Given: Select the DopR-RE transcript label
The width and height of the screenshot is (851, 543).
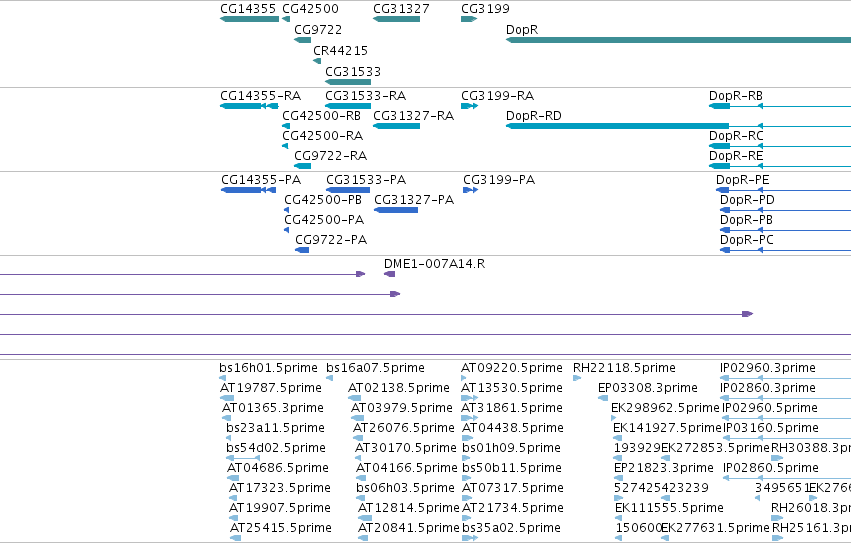Looking at the screenshot, I should (736, 156).
